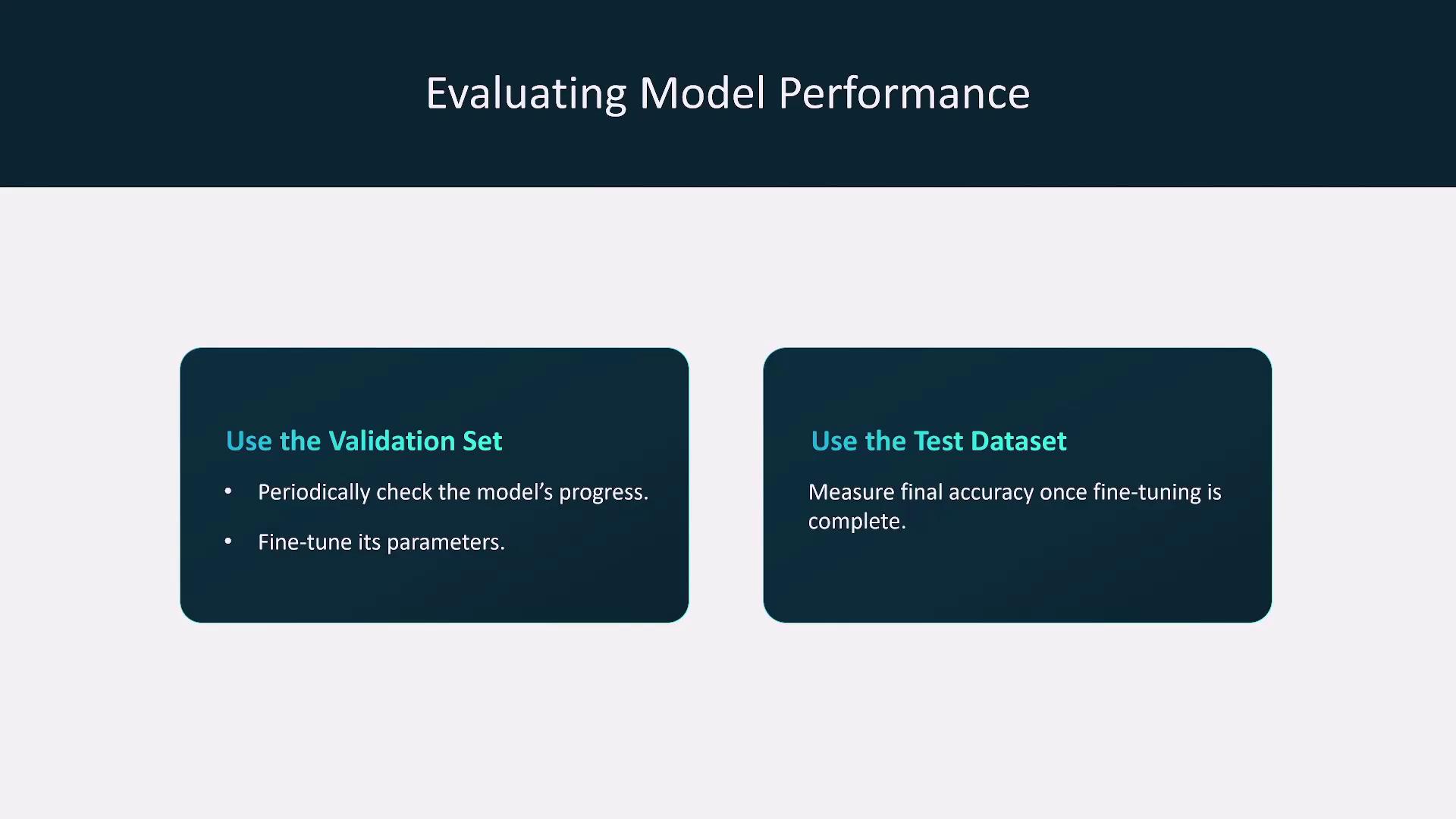The height and width of the screenshot is (819, 1456).
Task: Click the word "Dataset" in the right card heading
Action: [1018, 441]
